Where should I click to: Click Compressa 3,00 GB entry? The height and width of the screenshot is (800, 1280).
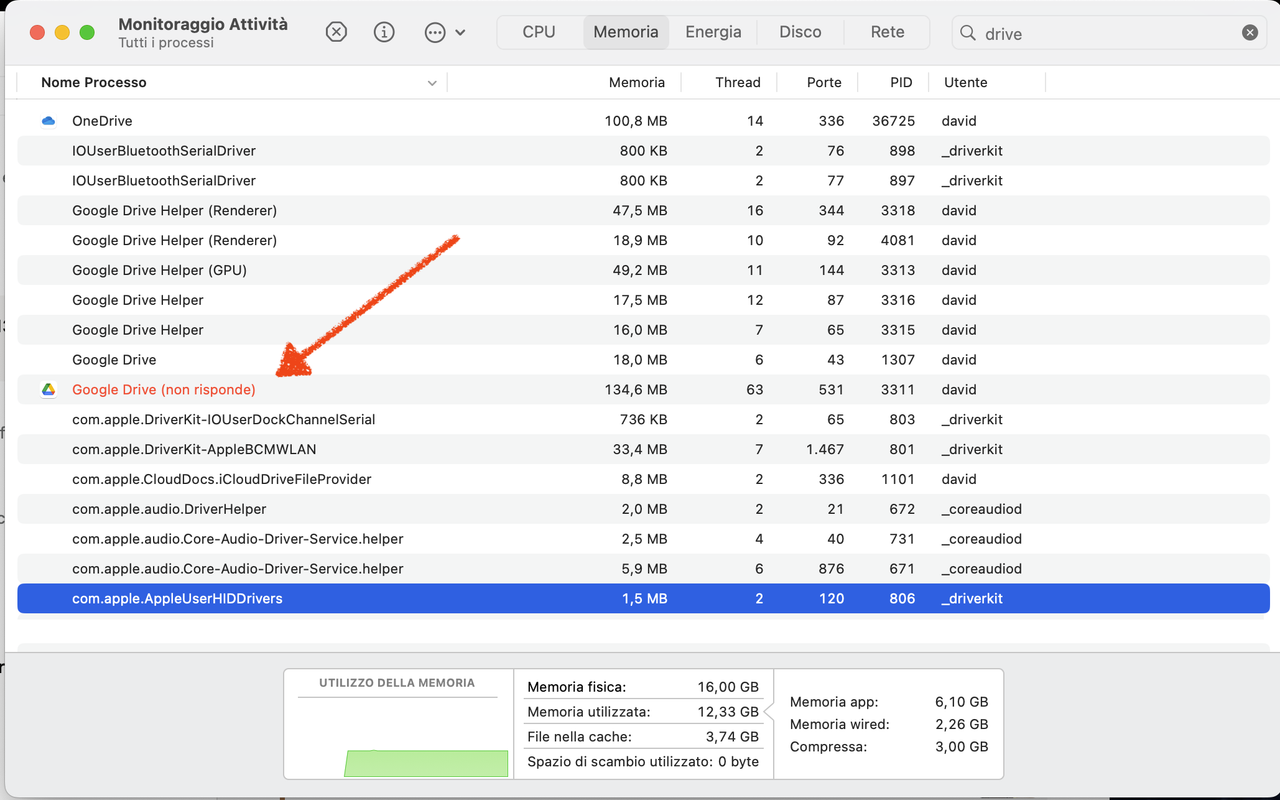point(889,747)
